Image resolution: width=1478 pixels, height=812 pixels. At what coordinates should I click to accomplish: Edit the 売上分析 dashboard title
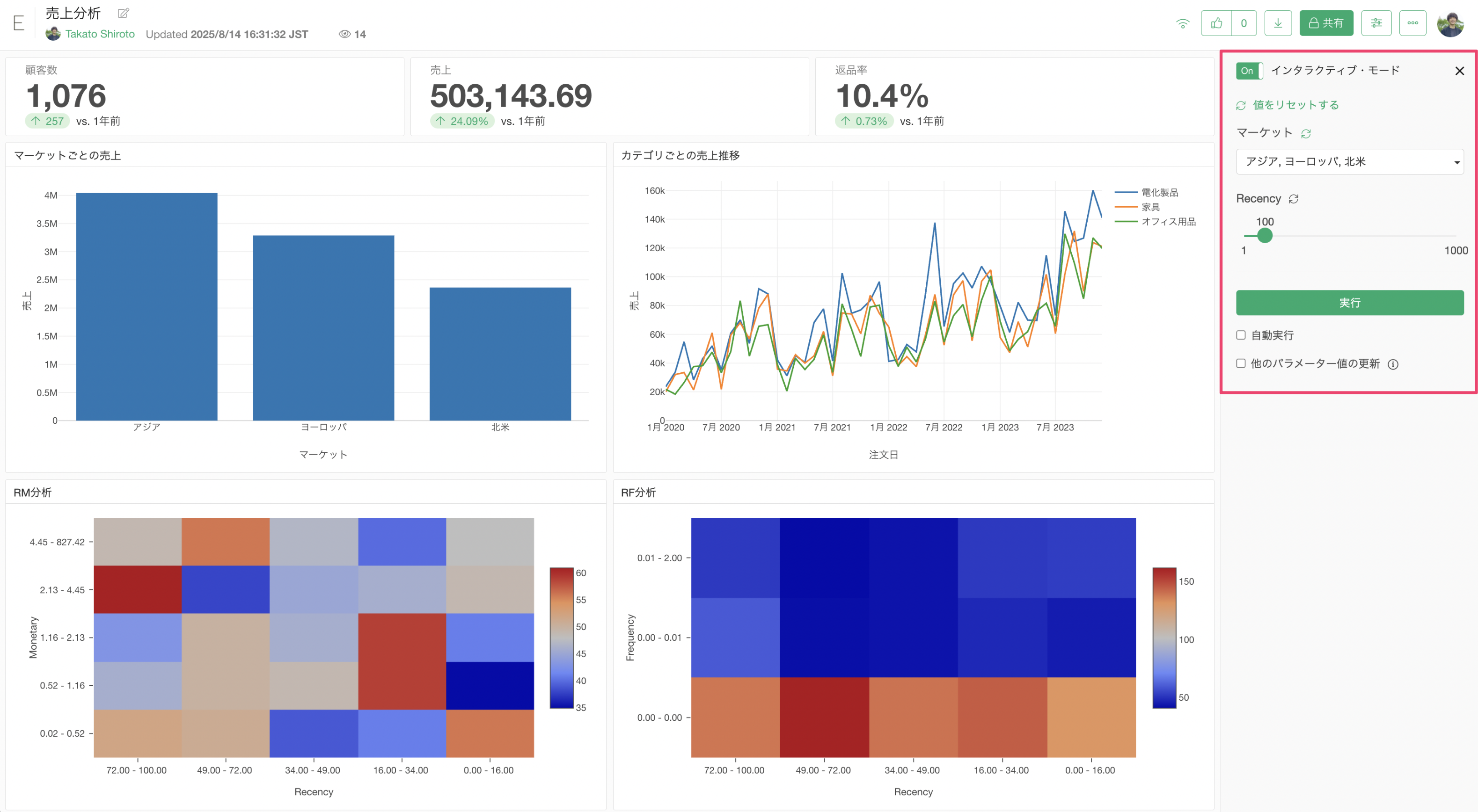(x=124, y=13)
